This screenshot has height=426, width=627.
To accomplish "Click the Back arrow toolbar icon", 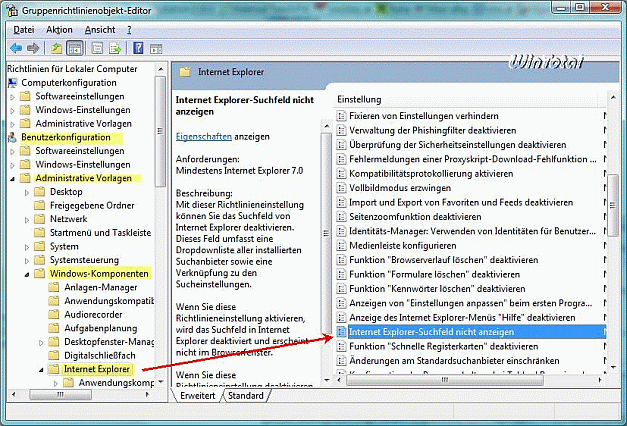I will [16, 48].
